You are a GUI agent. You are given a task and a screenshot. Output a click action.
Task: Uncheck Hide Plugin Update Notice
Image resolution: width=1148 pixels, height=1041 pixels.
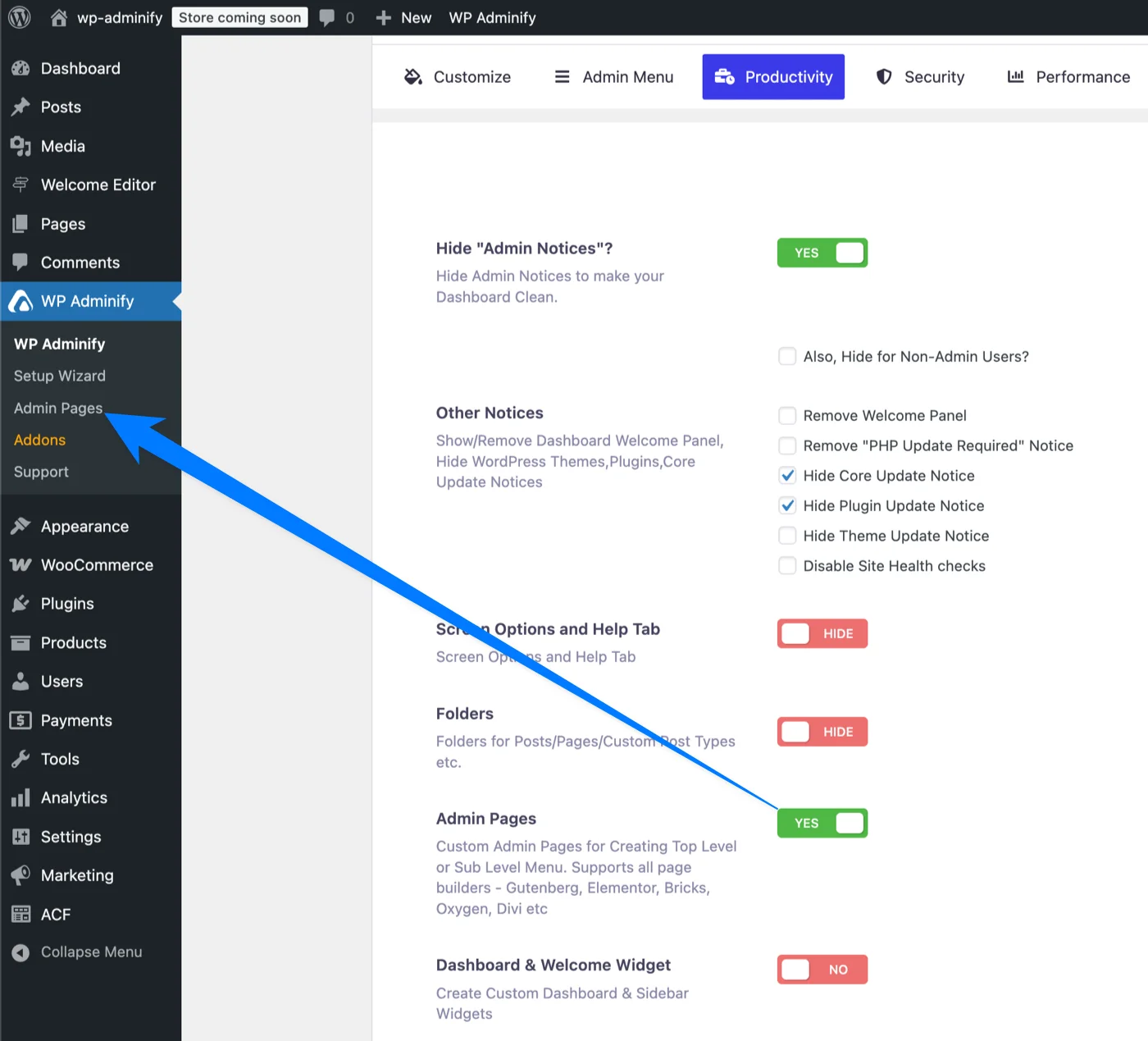pos(787,505)
